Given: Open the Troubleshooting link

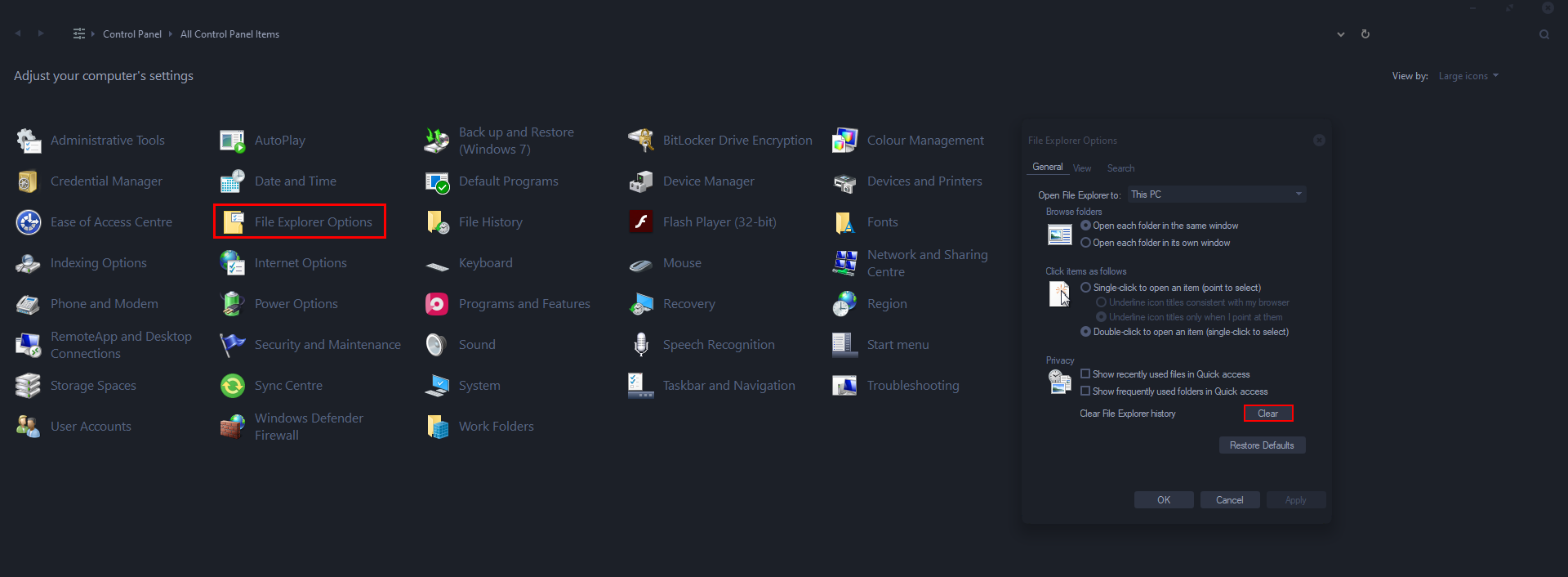Looking at the screenshot, I should click(913, 386).
